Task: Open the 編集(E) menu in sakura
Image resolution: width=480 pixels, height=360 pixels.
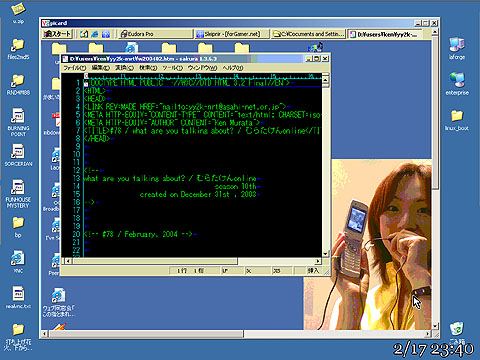Action: point(101,68)
